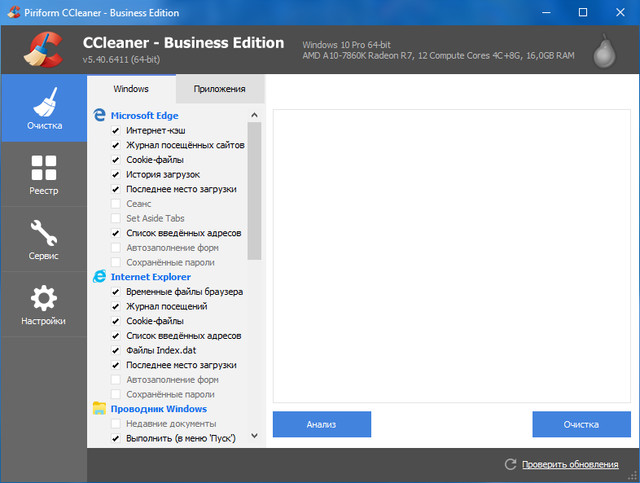This screenshot has height=483, width=640.
Task: Click the CCleaner logo in header
Action: tap(41, 48)
